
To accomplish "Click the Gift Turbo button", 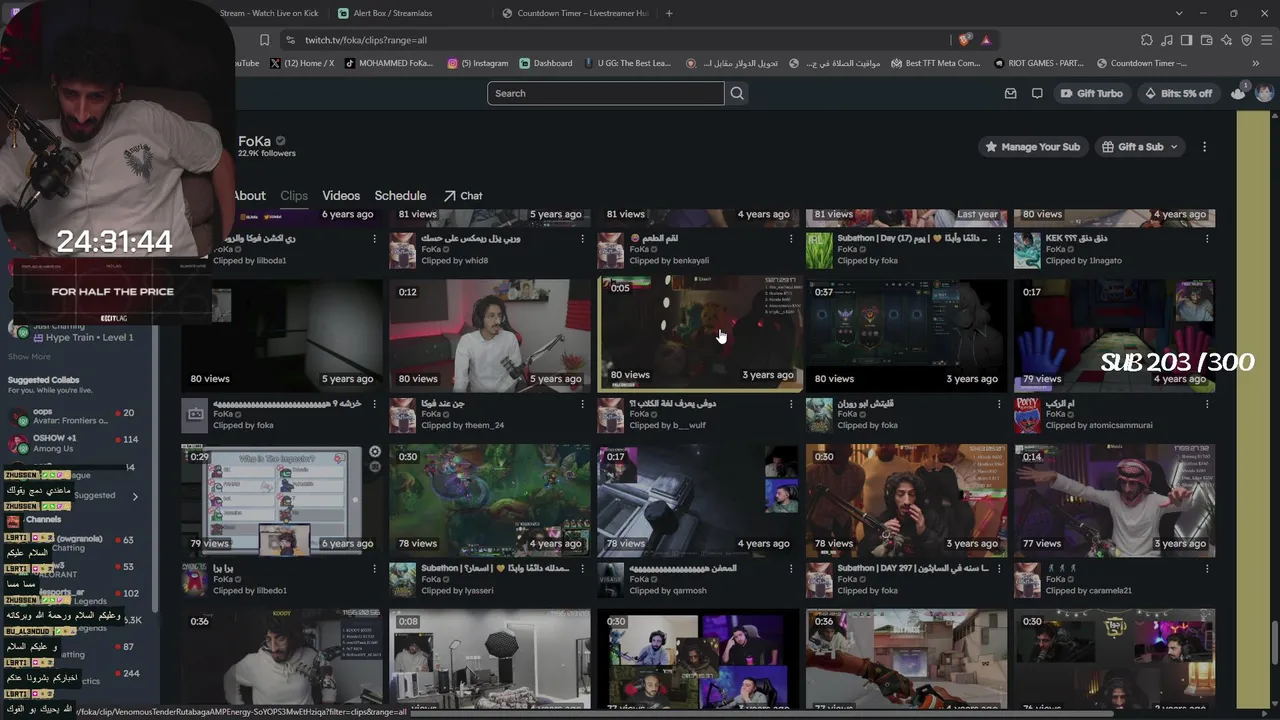I will tap(1091, 93).
